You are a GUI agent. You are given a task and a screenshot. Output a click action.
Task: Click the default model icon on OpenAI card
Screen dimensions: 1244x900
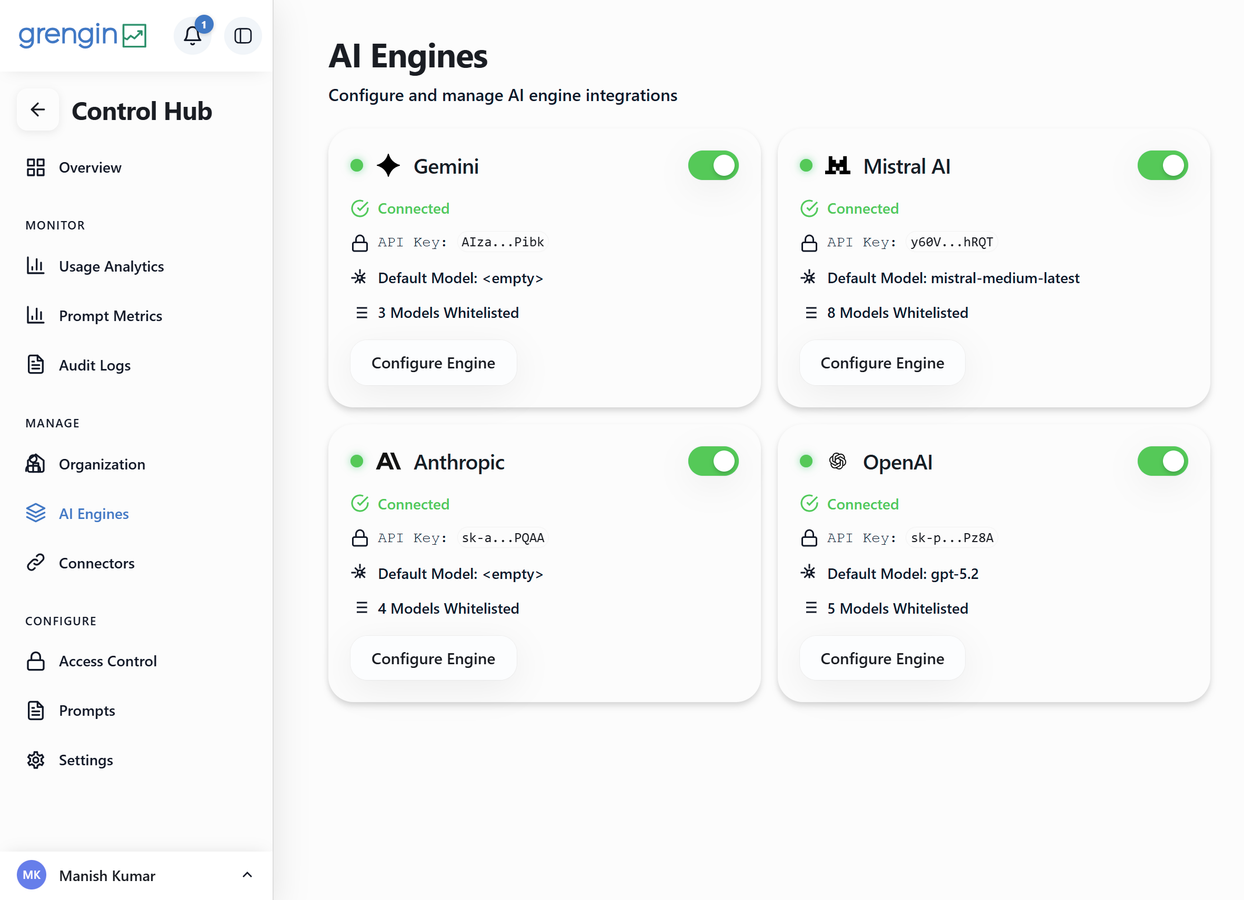pos(809,573)
